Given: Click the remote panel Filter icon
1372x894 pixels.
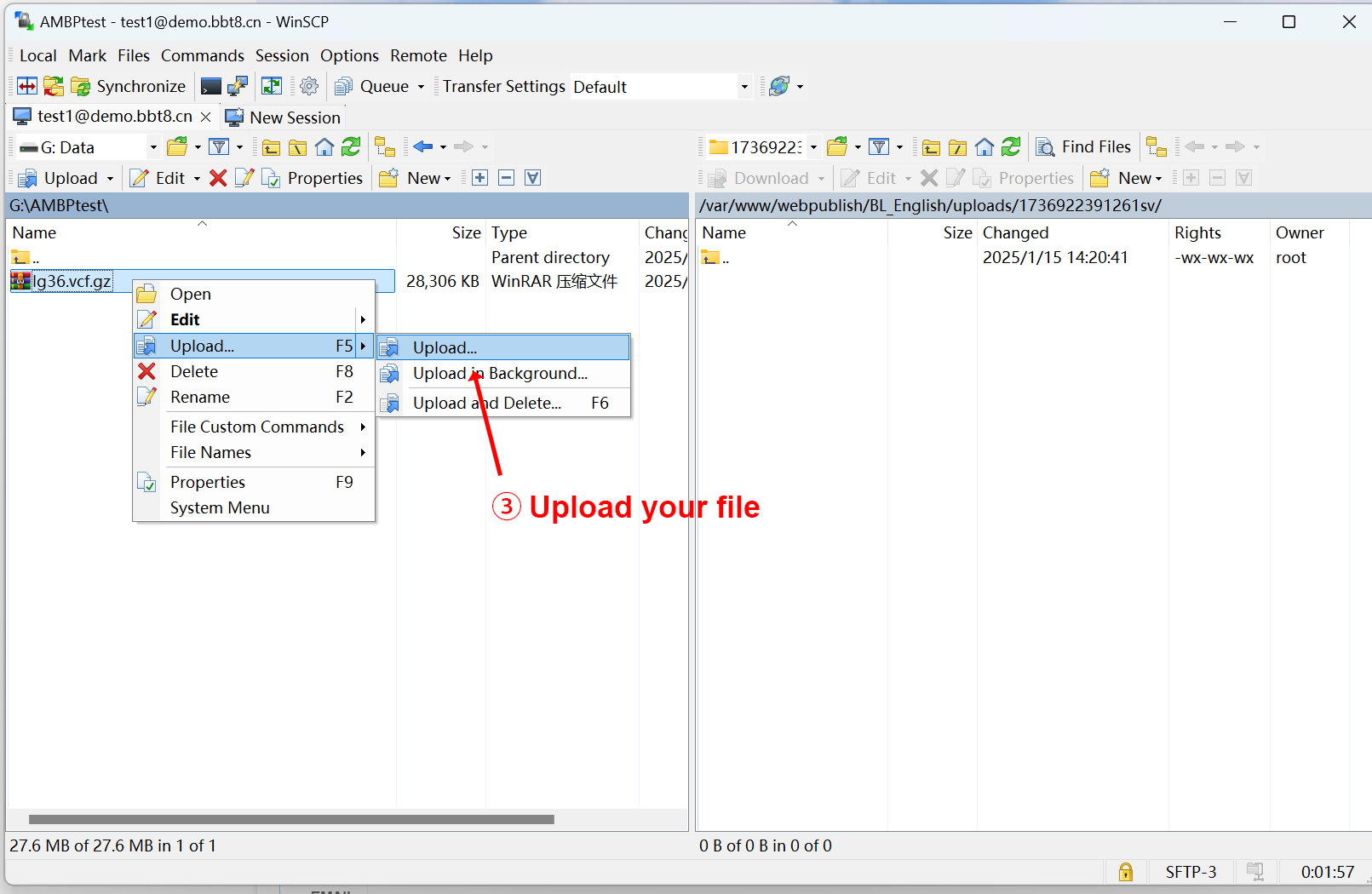Looking at the screenshot, I should tap(880, 147).
